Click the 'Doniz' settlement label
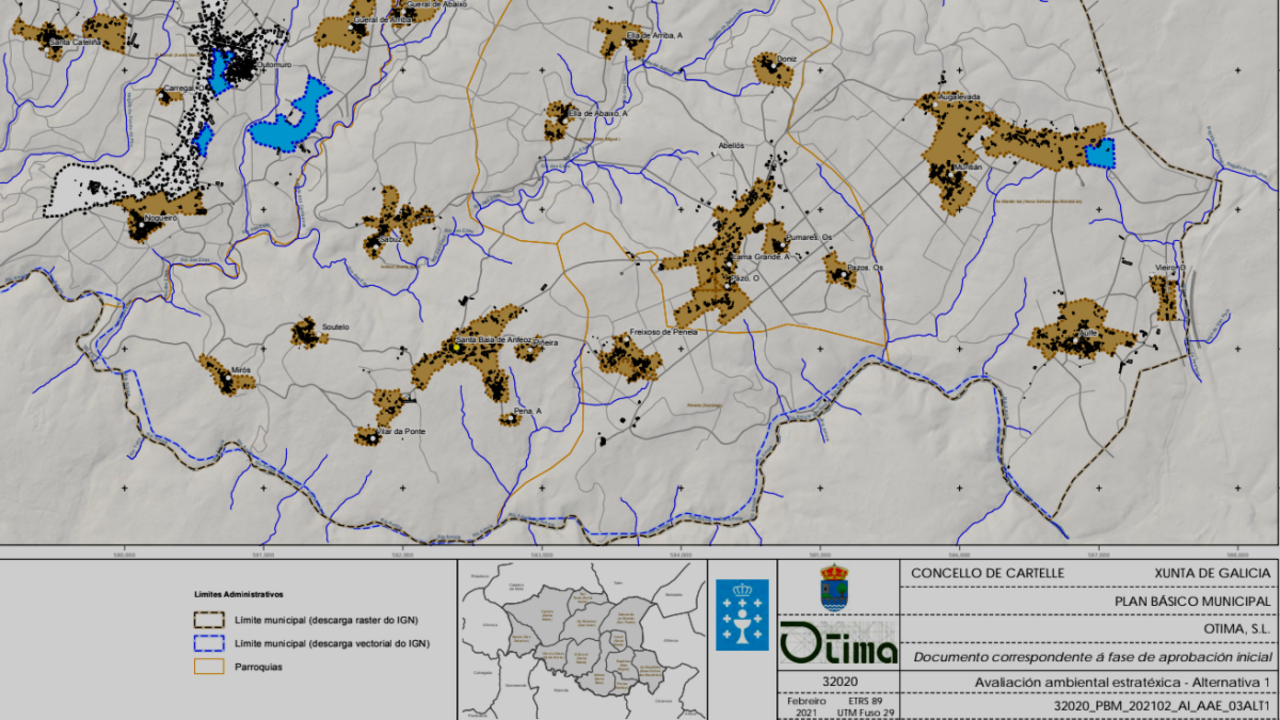This screenshot has width=1280, height=720. [786, 59]
